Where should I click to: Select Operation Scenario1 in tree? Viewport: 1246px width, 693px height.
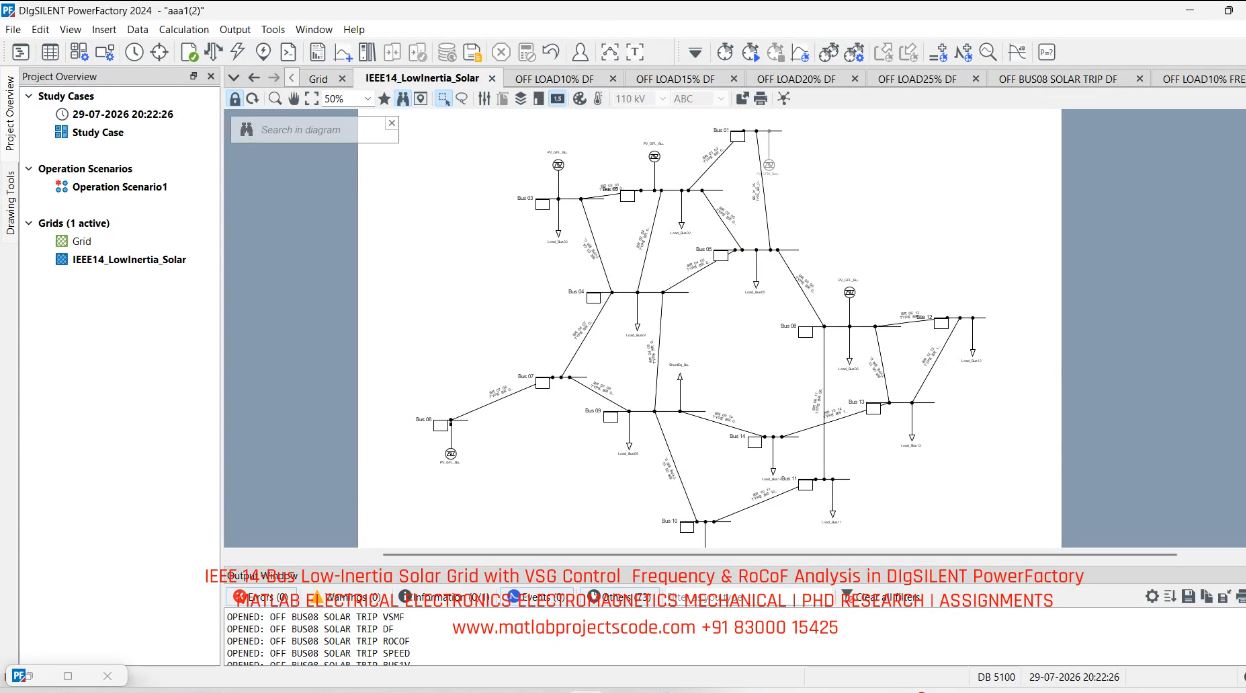120,187
